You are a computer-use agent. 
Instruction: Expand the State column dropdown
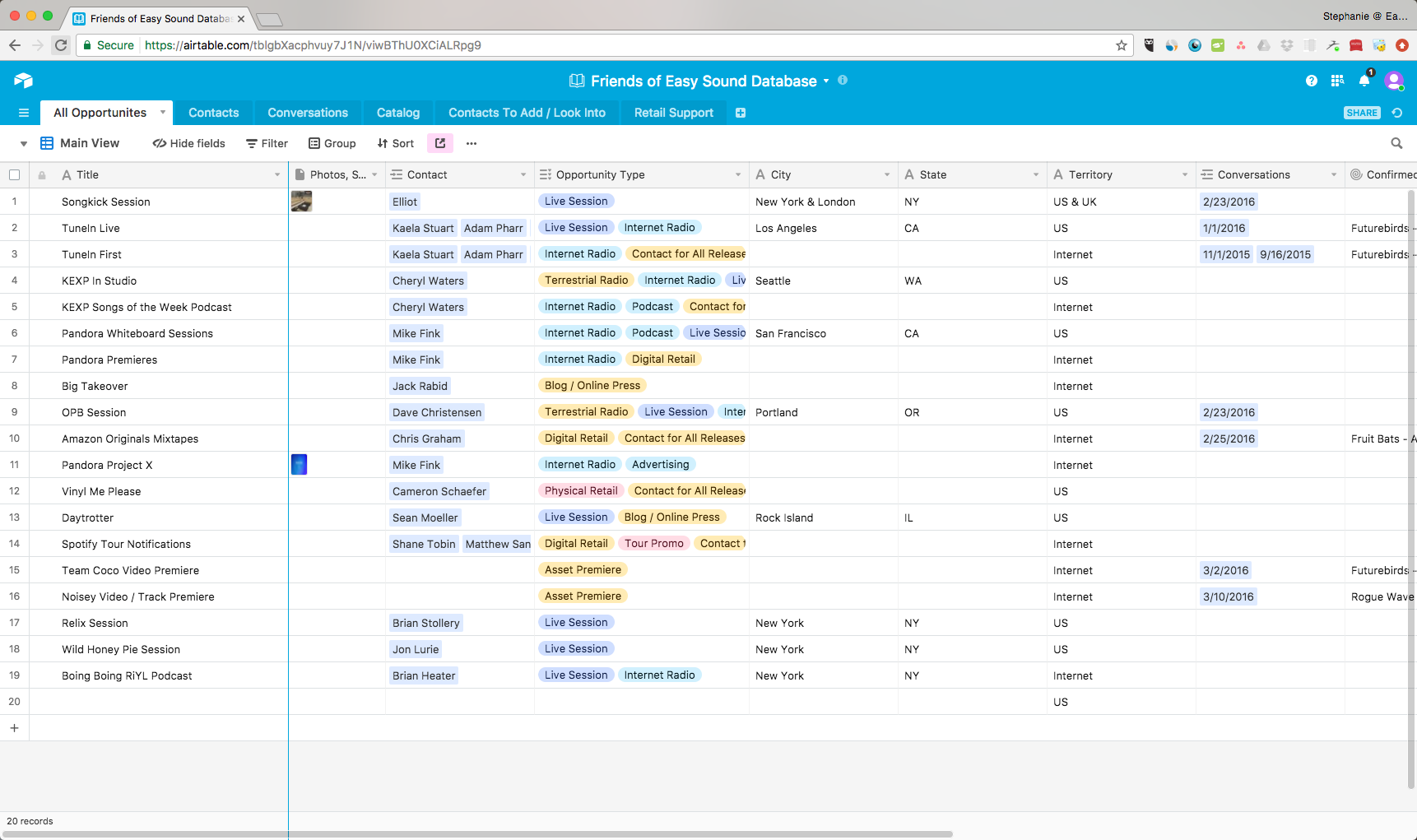point(1036,174)
